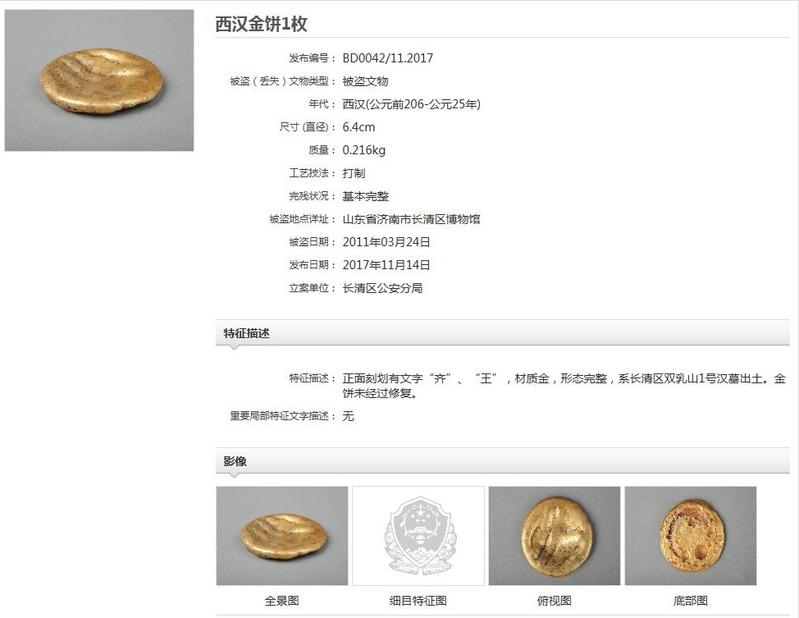Click the 底部图 caption label
Screen dimensions: 799x618
[690, 601]
